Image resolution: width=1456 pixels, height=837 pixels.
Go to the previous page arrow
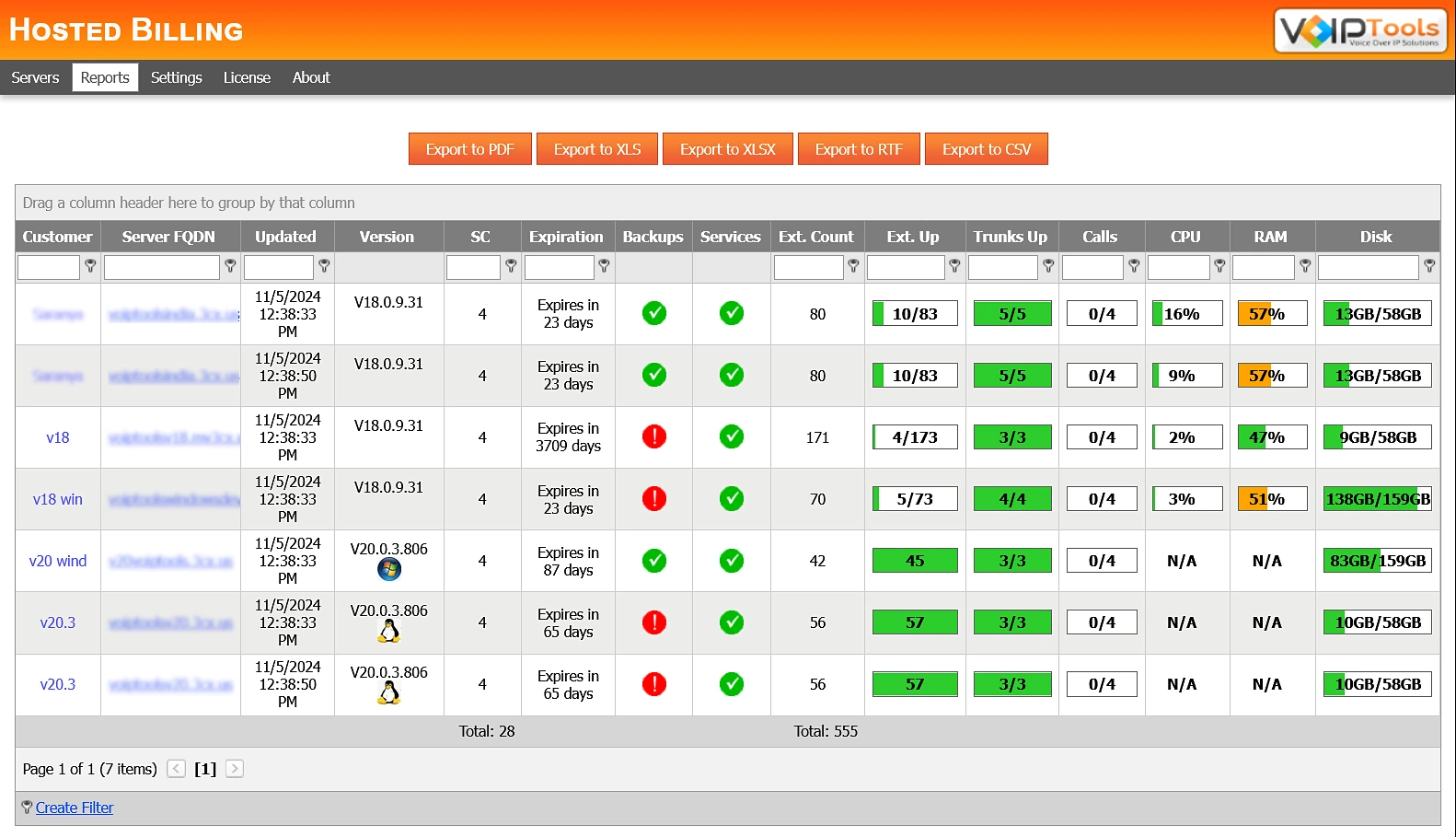(x=177, y=769)
